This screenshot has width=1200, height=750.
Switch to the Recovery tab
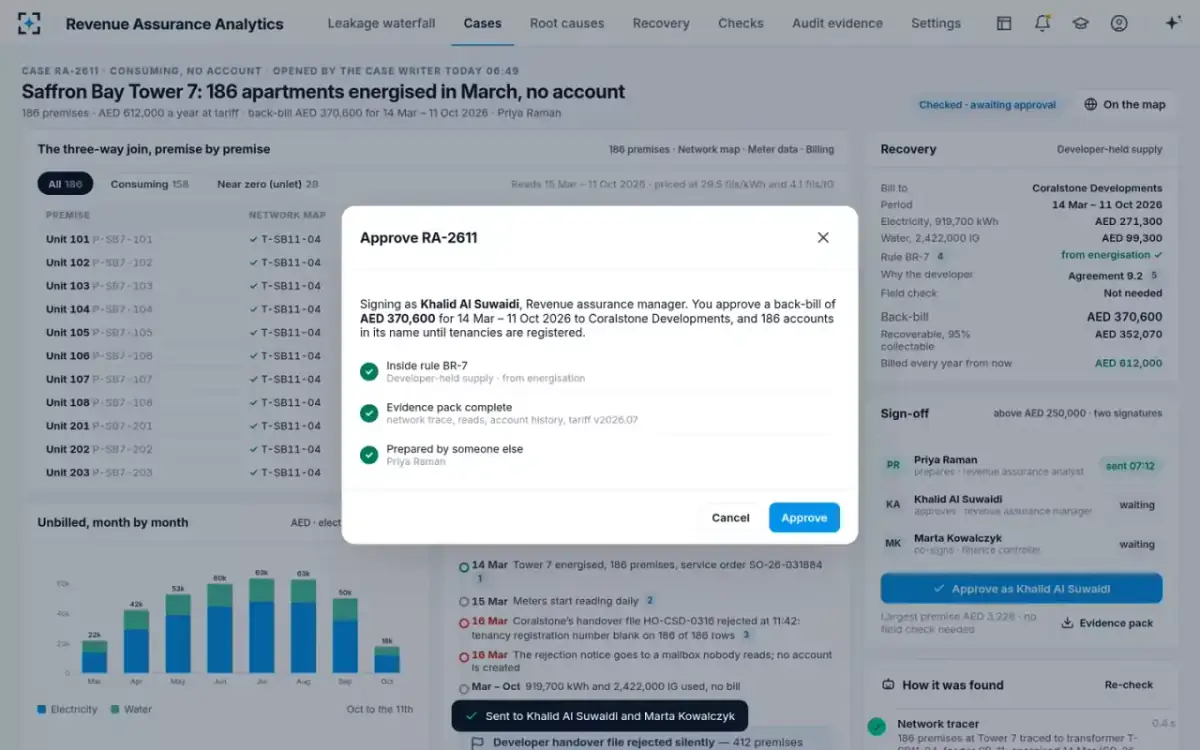coord(661,23)
